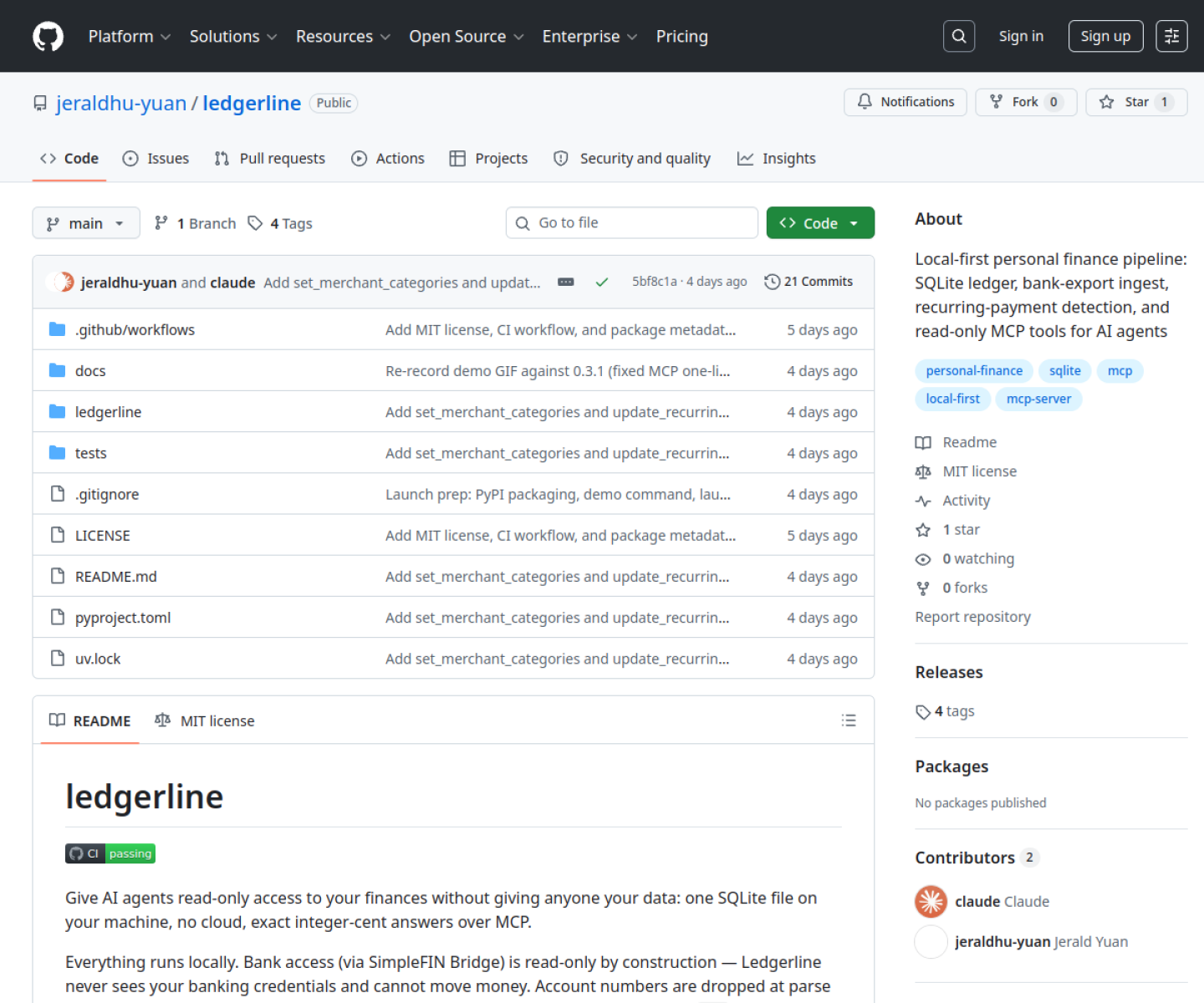This screenshot has height=1003, width=1204.
Task: Click the Star icon button
Action: click(1106, 102)
